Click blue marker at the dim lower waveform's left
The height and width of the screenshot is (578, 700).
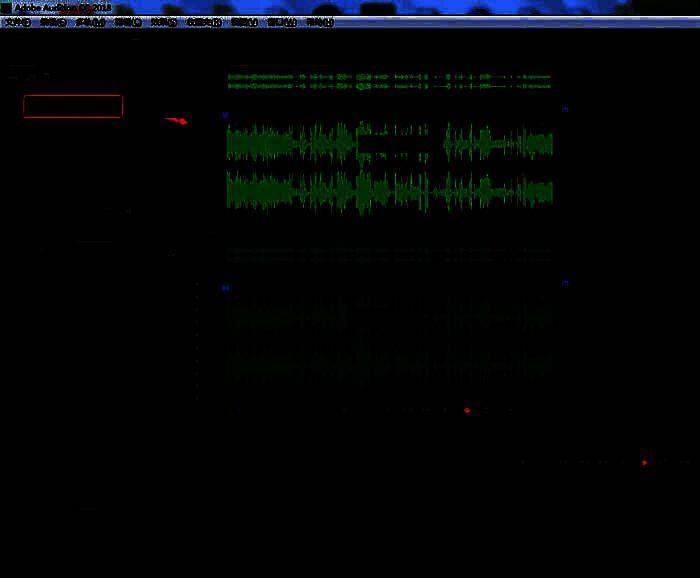tap(225, 288)
